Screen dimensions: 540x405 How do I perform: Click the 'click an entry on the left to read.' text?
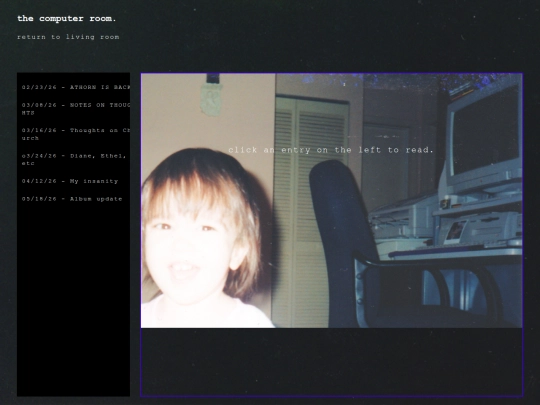pos(331,150)
